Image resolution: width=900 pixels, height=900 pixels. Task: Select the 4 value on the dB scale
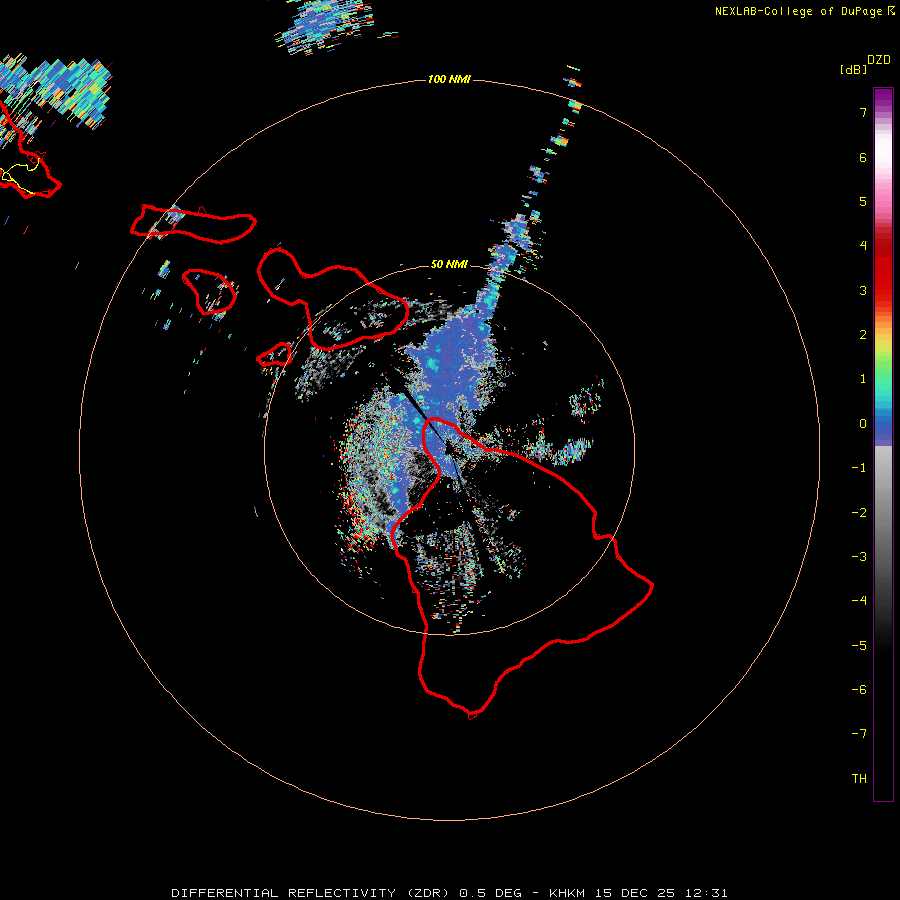(x=863, y=246)
